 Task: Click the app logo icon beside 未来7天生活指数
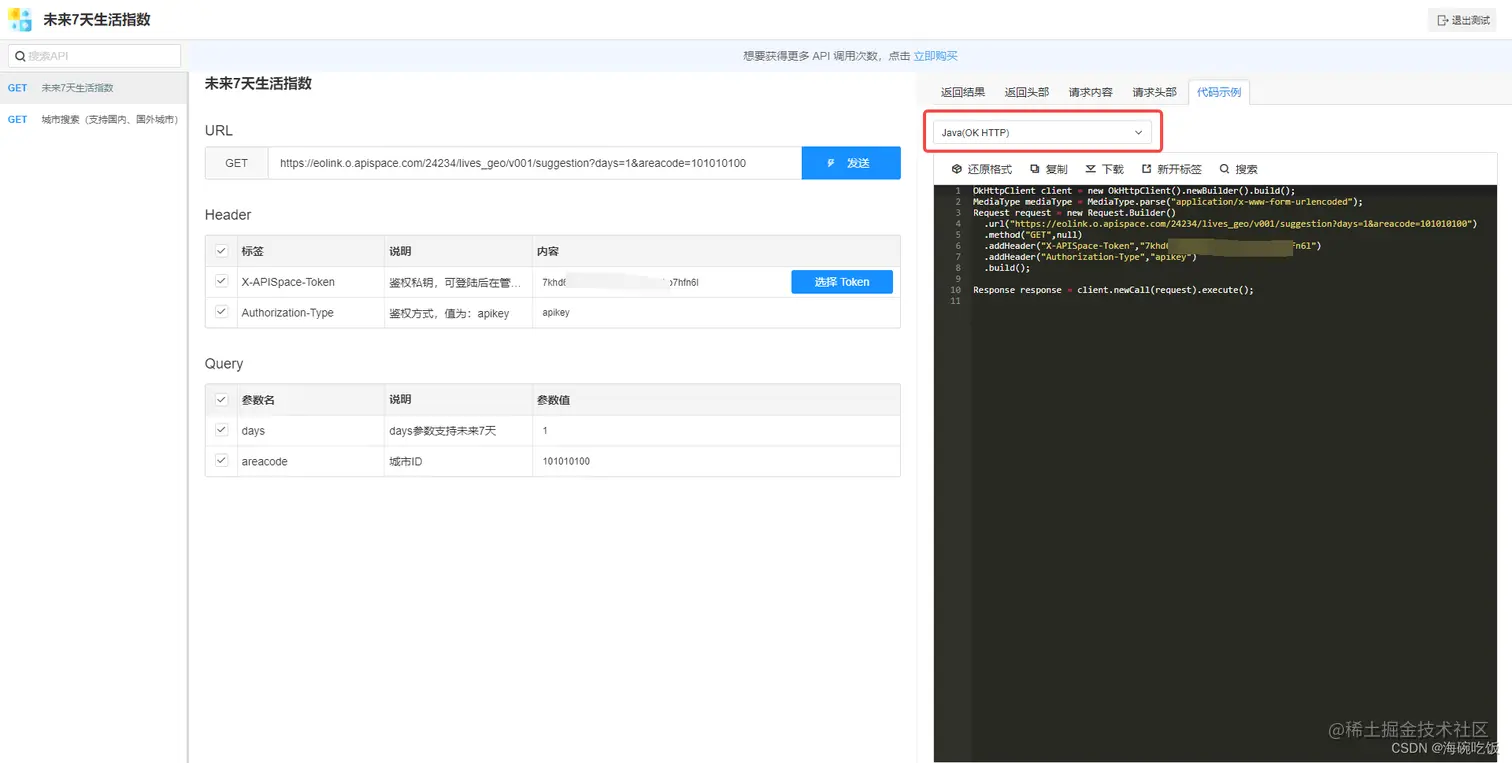(21, 18)
